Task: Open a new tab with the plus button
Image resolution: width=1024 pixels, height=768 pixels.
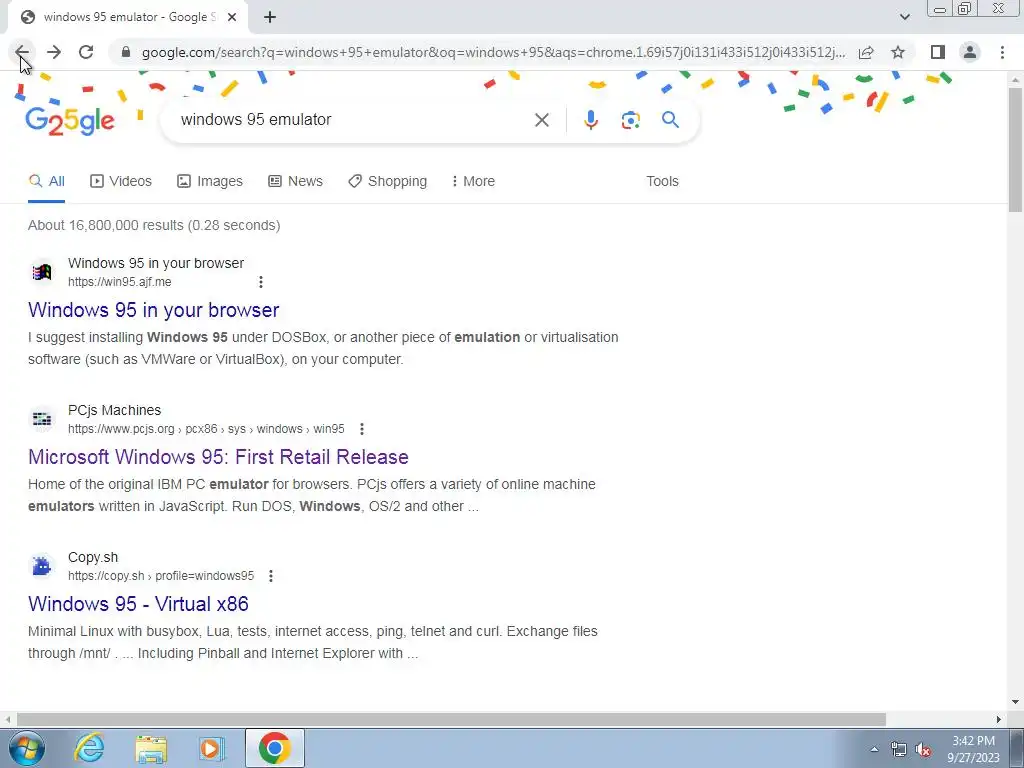Action: tap(270, 17)
